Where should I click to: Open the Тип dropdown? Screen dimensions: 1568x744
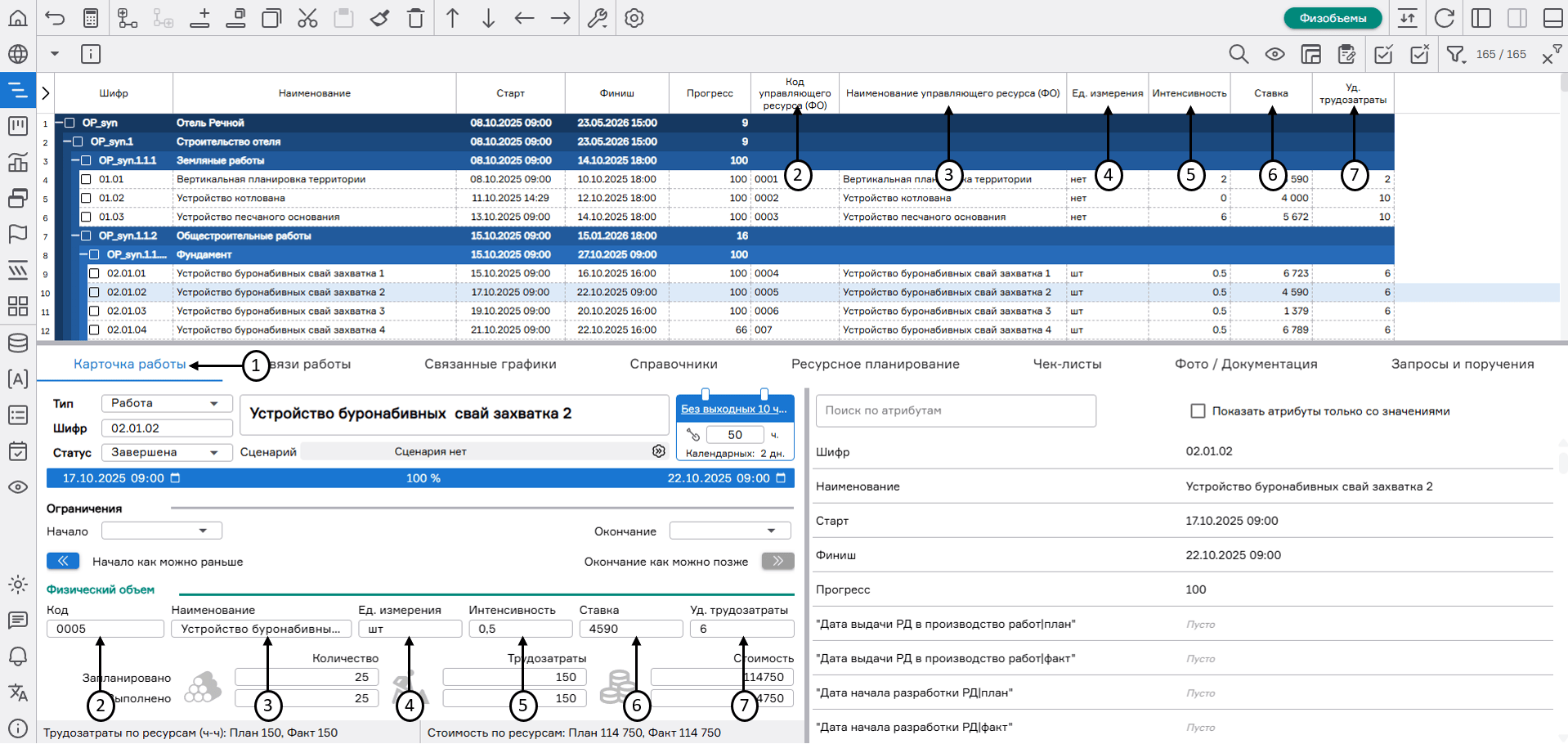(x=167, y=403)
